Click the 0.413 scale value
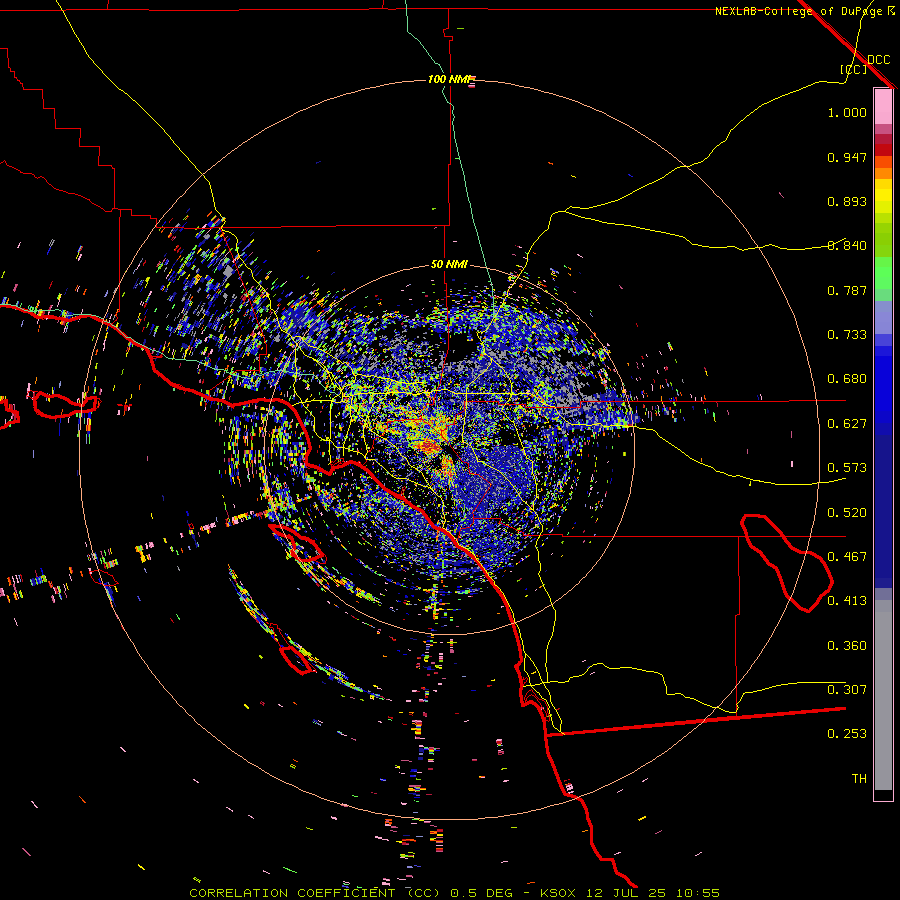 [x=847, y=601]
